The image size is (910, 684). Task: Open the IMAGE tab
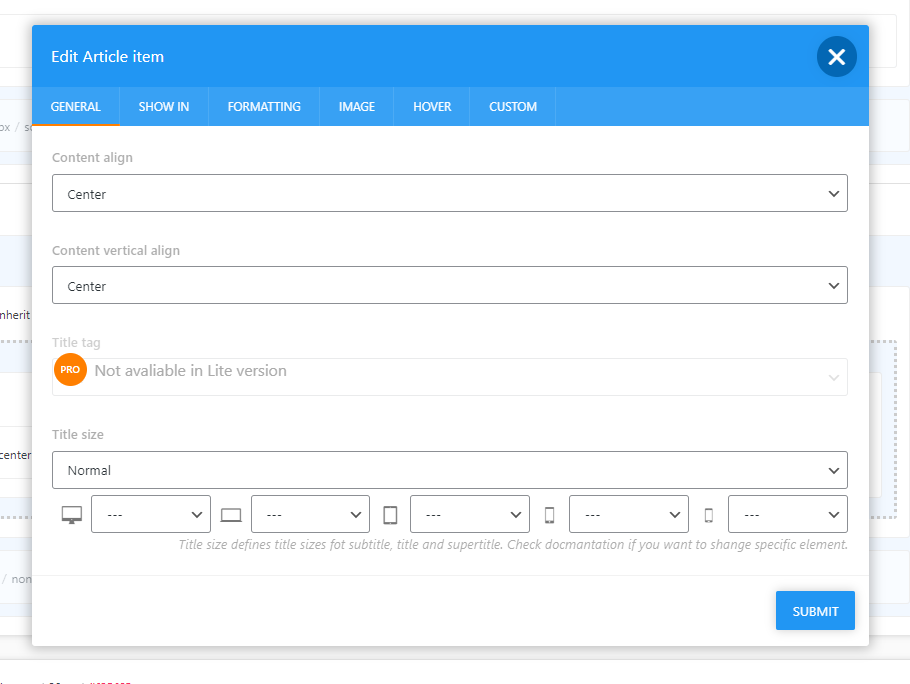tap(356, 107)
